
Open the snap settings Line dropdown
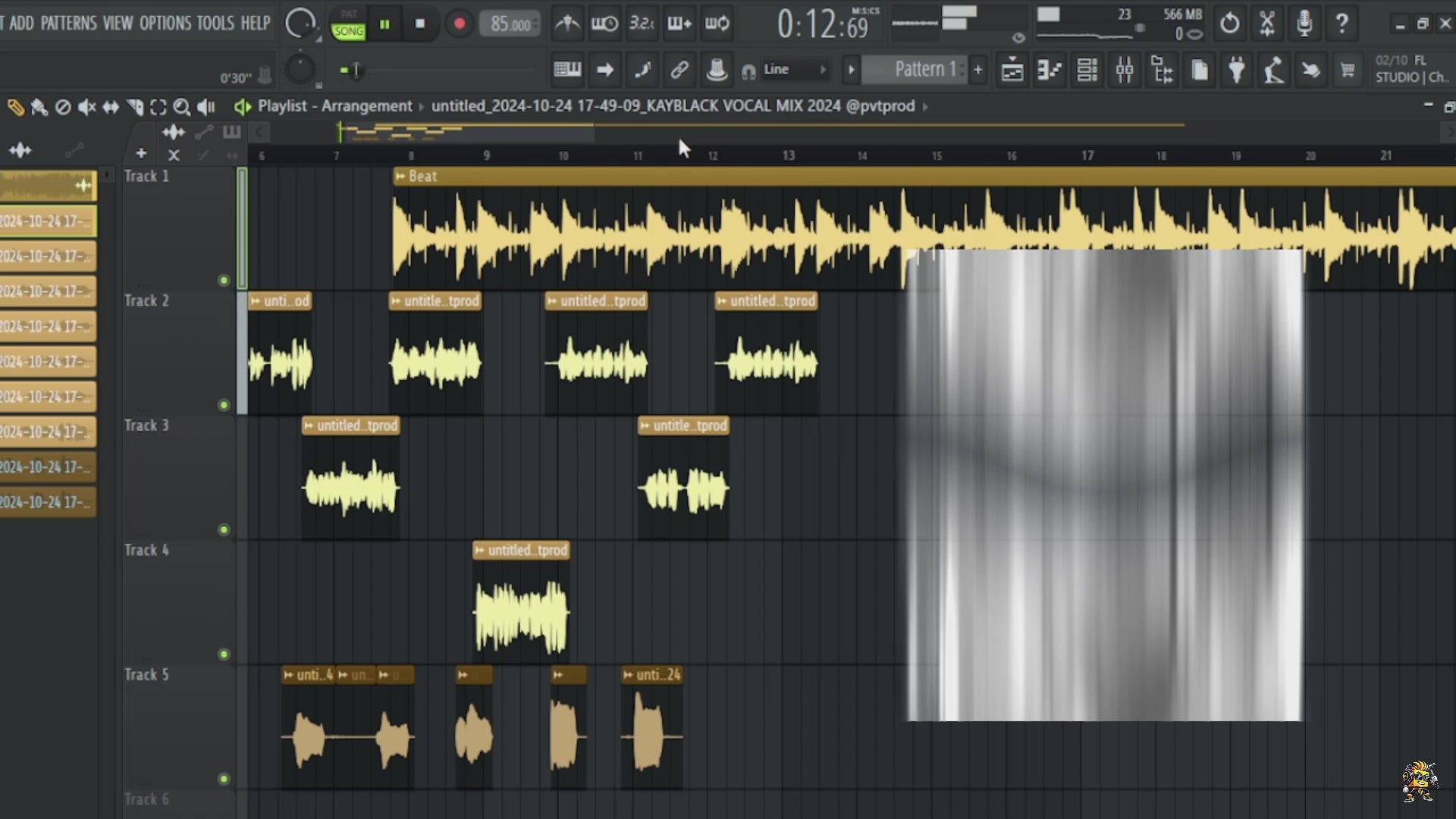[789, 69]
